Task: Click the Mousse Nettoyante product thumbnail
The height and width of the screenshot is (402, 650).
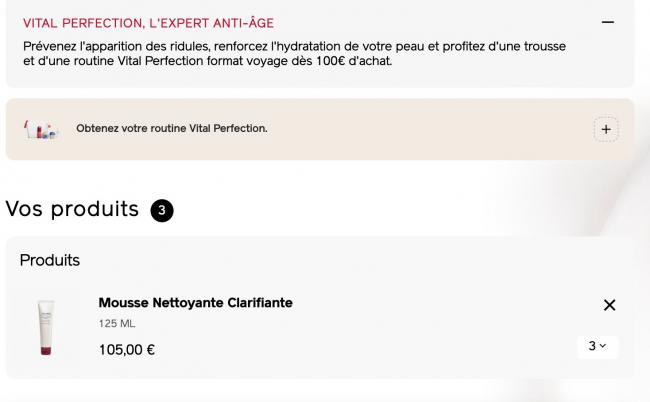Action: (45, 327)
